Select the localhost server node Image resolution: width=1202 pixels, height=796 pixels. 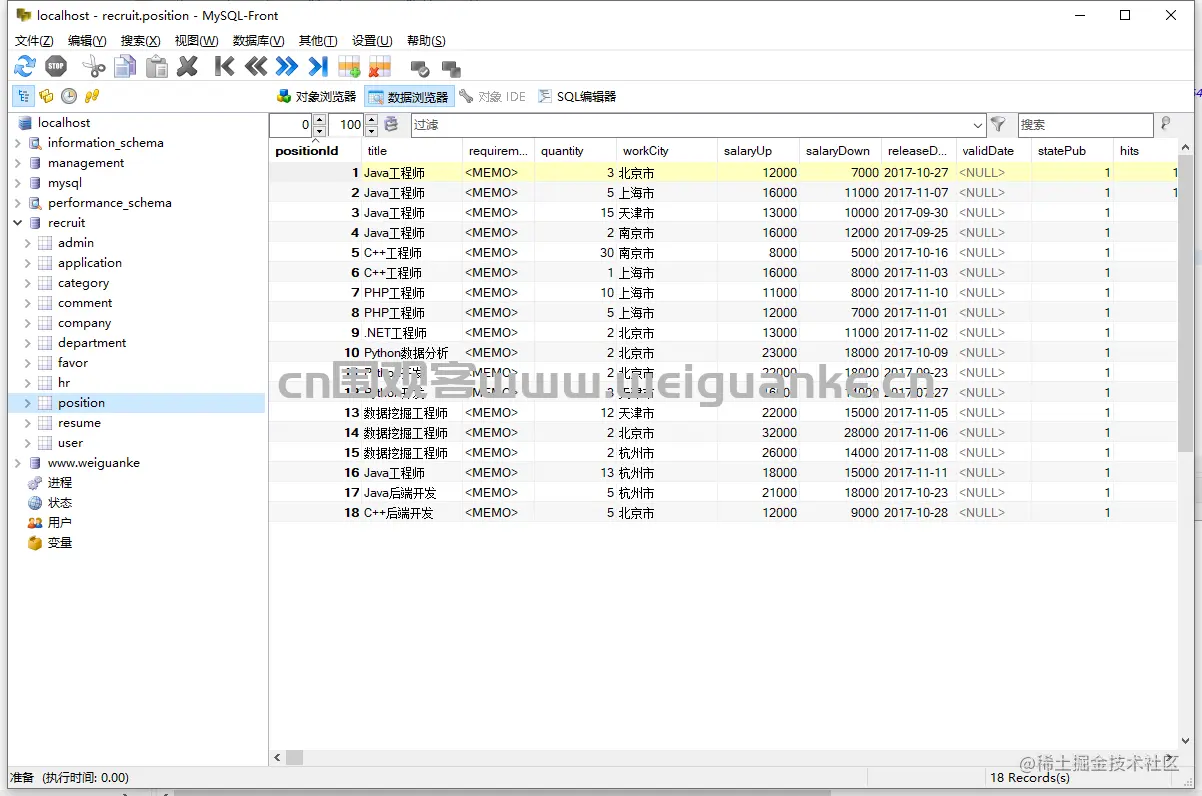(64, 123)
